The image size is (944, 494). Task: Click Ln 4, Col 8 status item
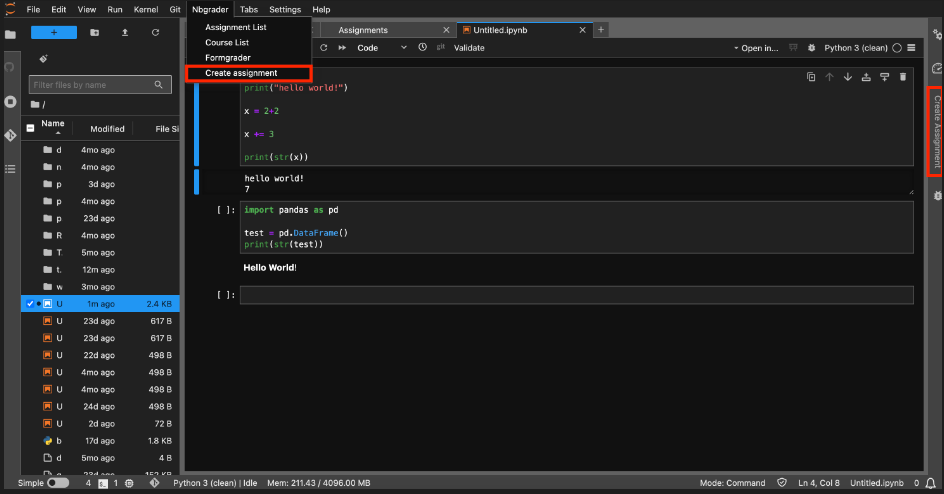(x=819, y=483)
